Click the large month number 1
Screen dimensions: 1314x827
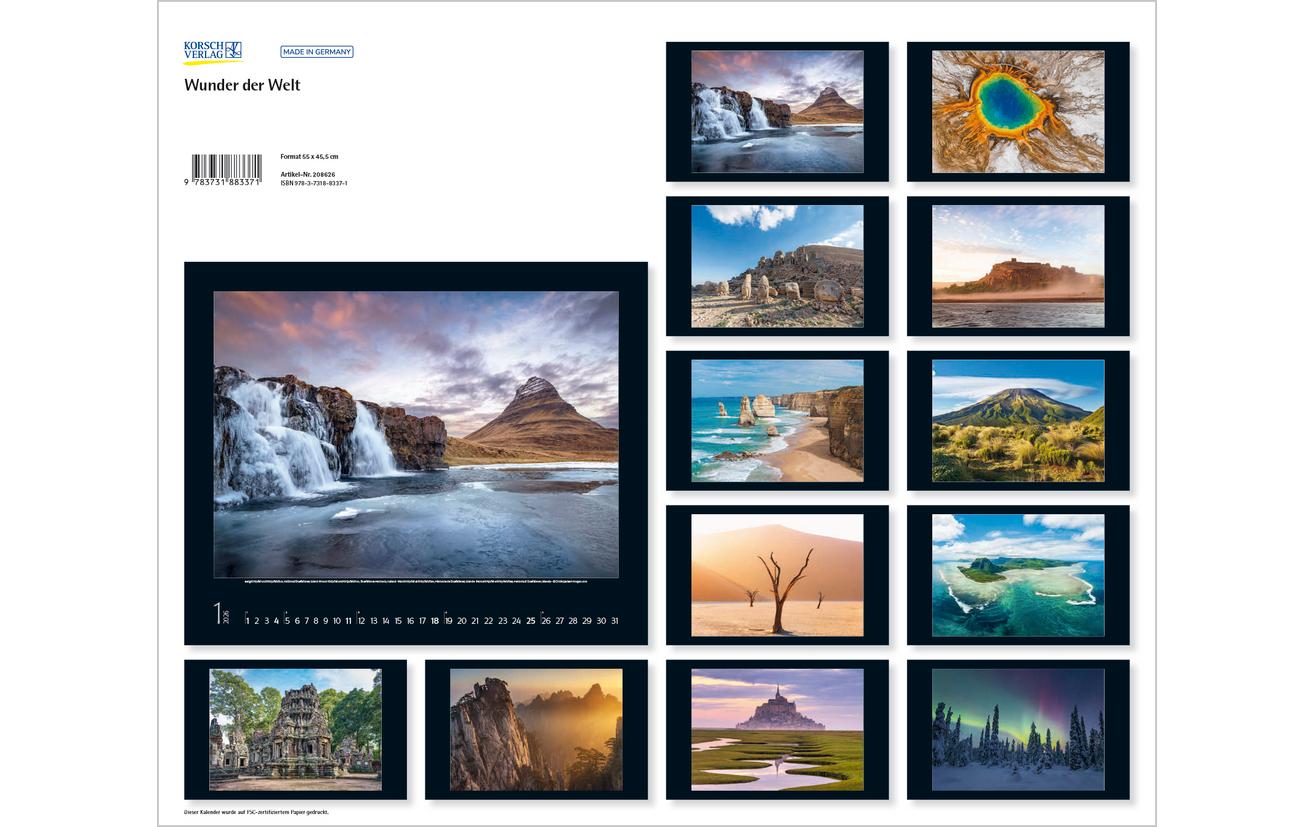pos(217,613)
